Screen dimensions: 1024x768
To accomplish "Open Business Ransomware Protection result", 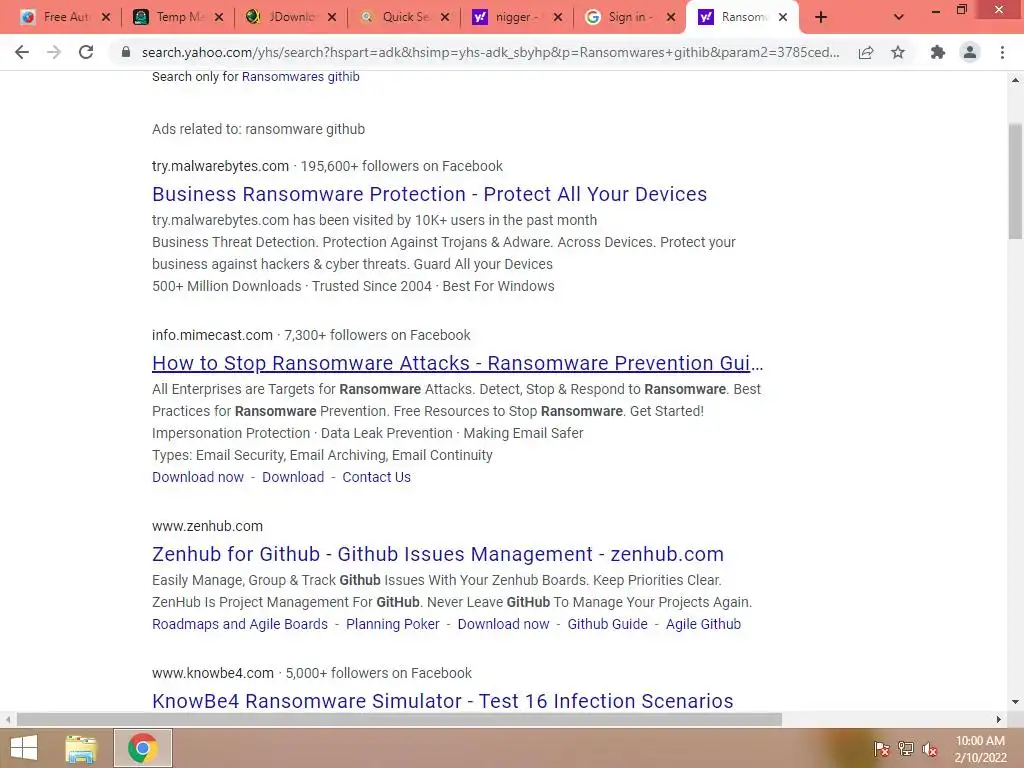I will pyautogui.click(x=429, y=194).
